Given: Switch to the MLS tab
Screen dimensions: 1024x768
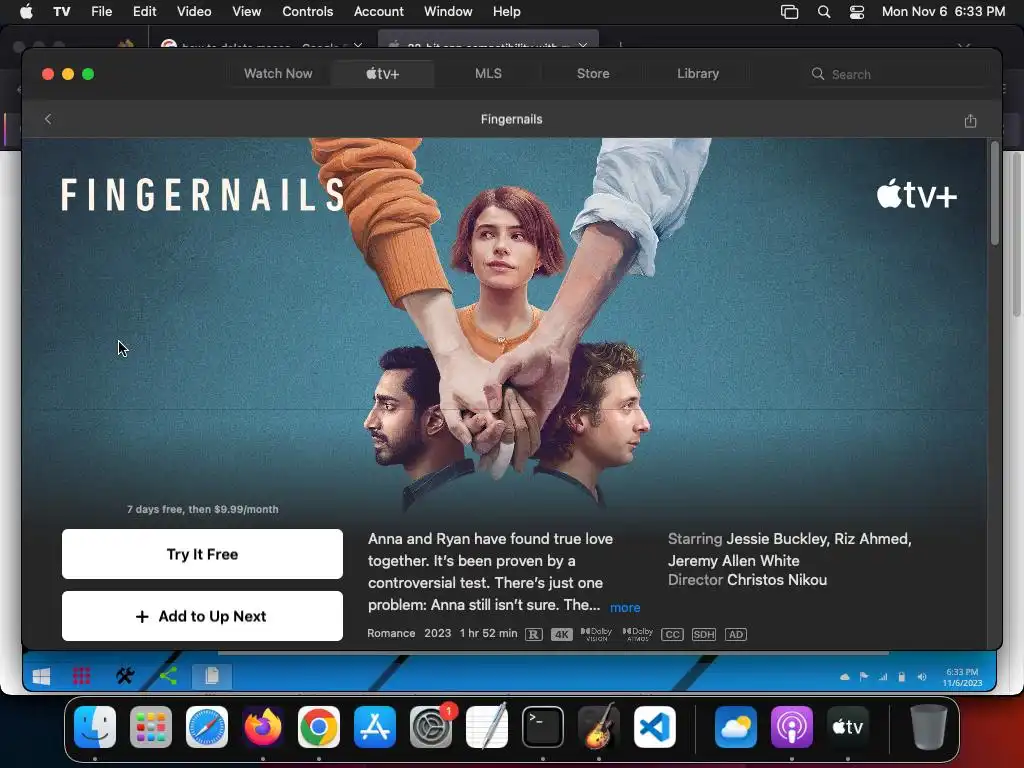Looking at the screenshot, I should [x=488, y=74].
